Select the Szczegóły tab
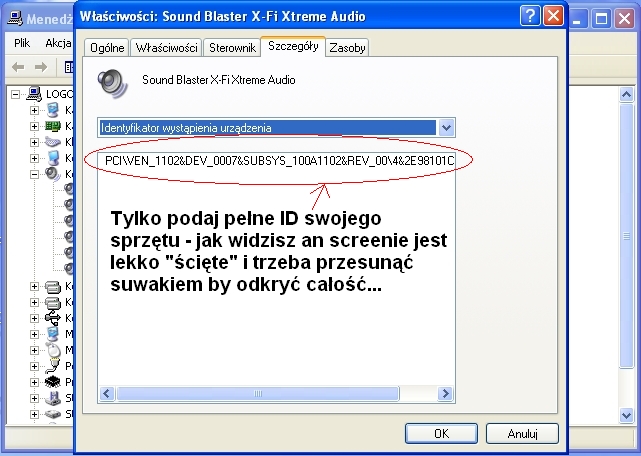Viewport: 641px width, 456px height. coord(293,46)
